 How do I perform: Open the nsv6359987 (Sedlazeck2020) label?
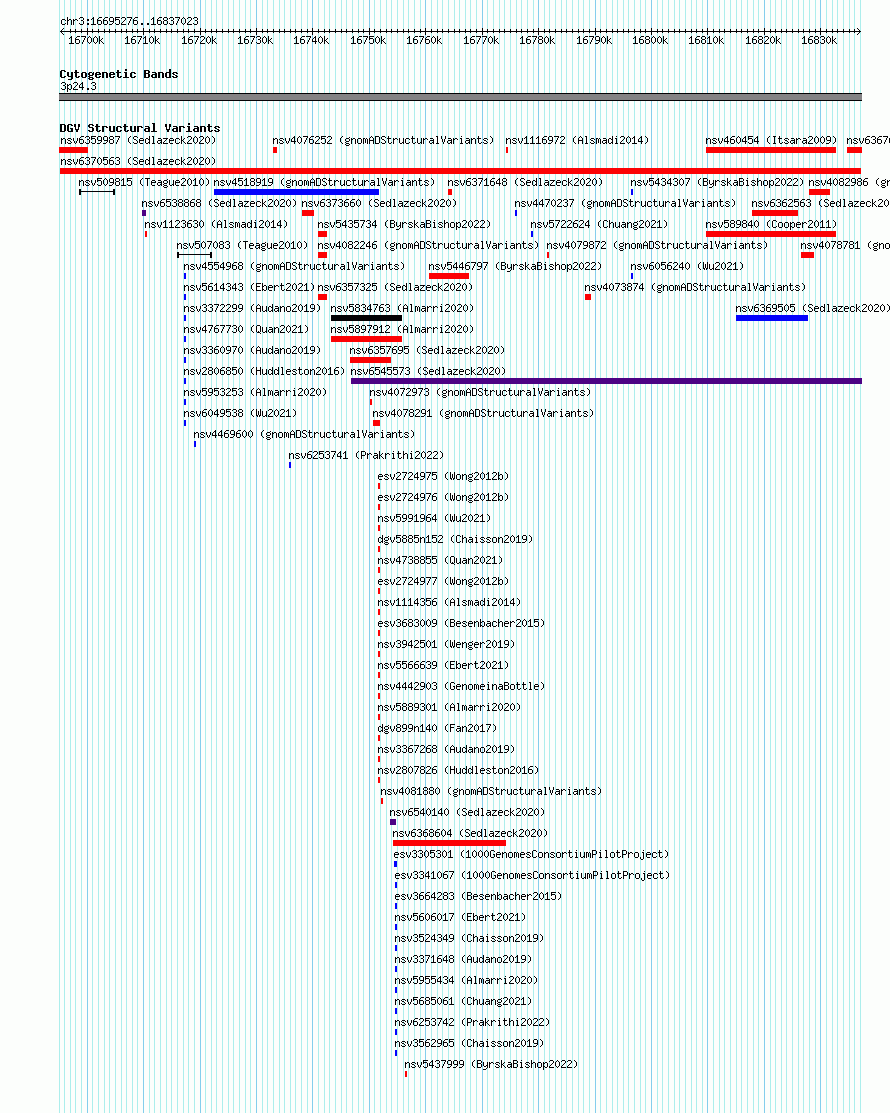click(138, 141)
